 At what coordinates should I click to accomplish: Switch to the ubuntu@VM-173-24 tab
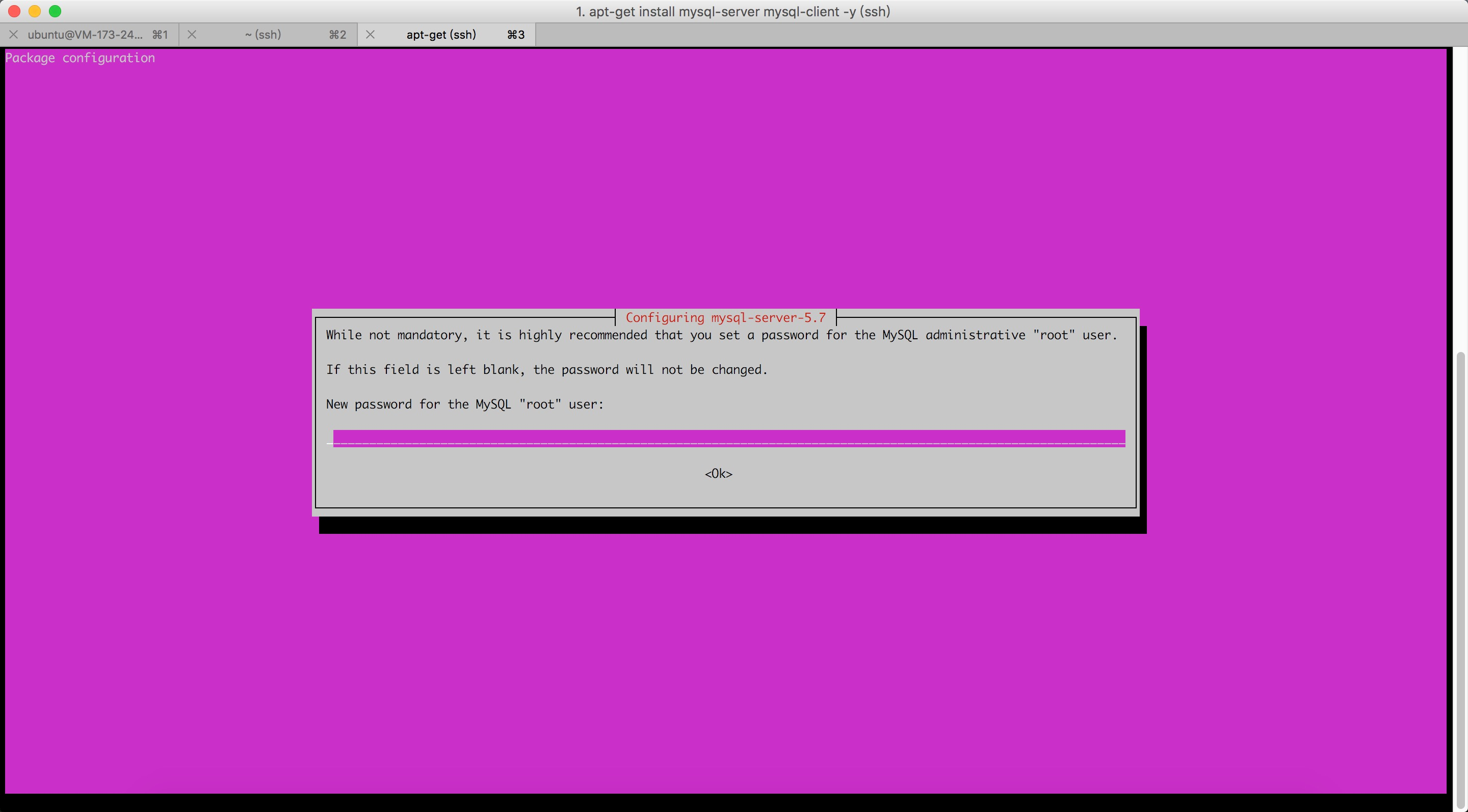(x=86, y=35)
